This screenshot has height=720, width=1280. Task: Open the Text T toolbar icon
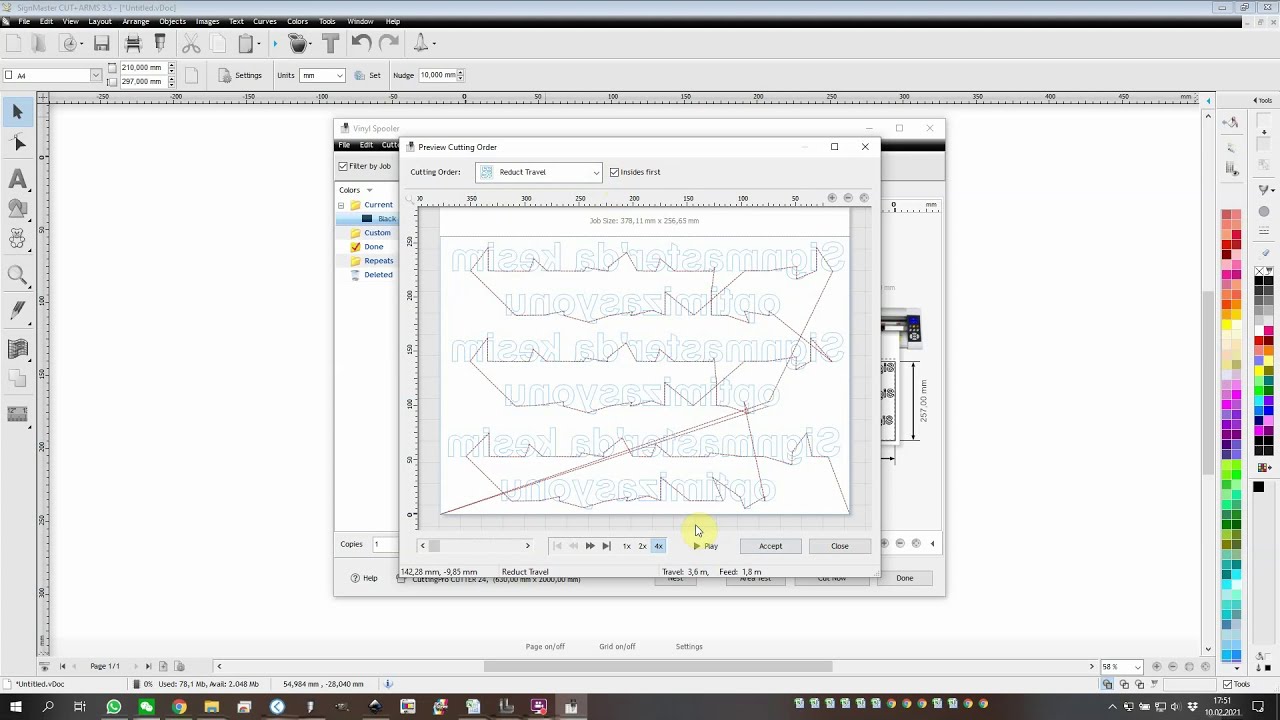pos(330,43)
